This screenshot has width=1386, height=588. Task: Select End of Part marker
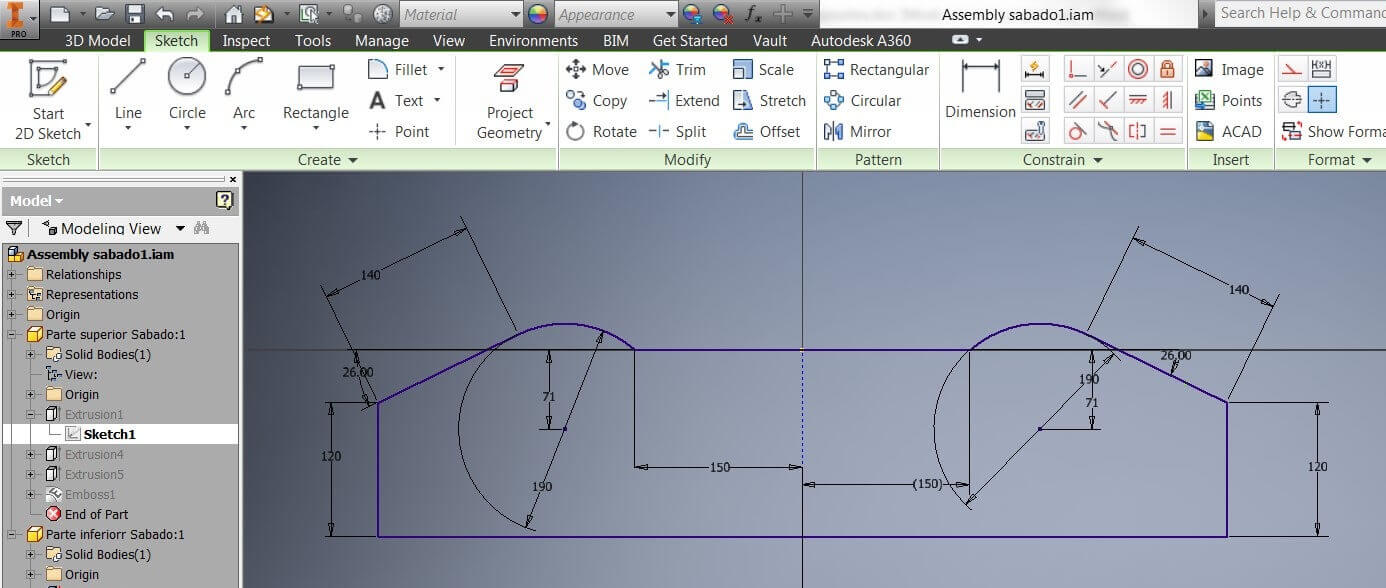click(86, 514)
